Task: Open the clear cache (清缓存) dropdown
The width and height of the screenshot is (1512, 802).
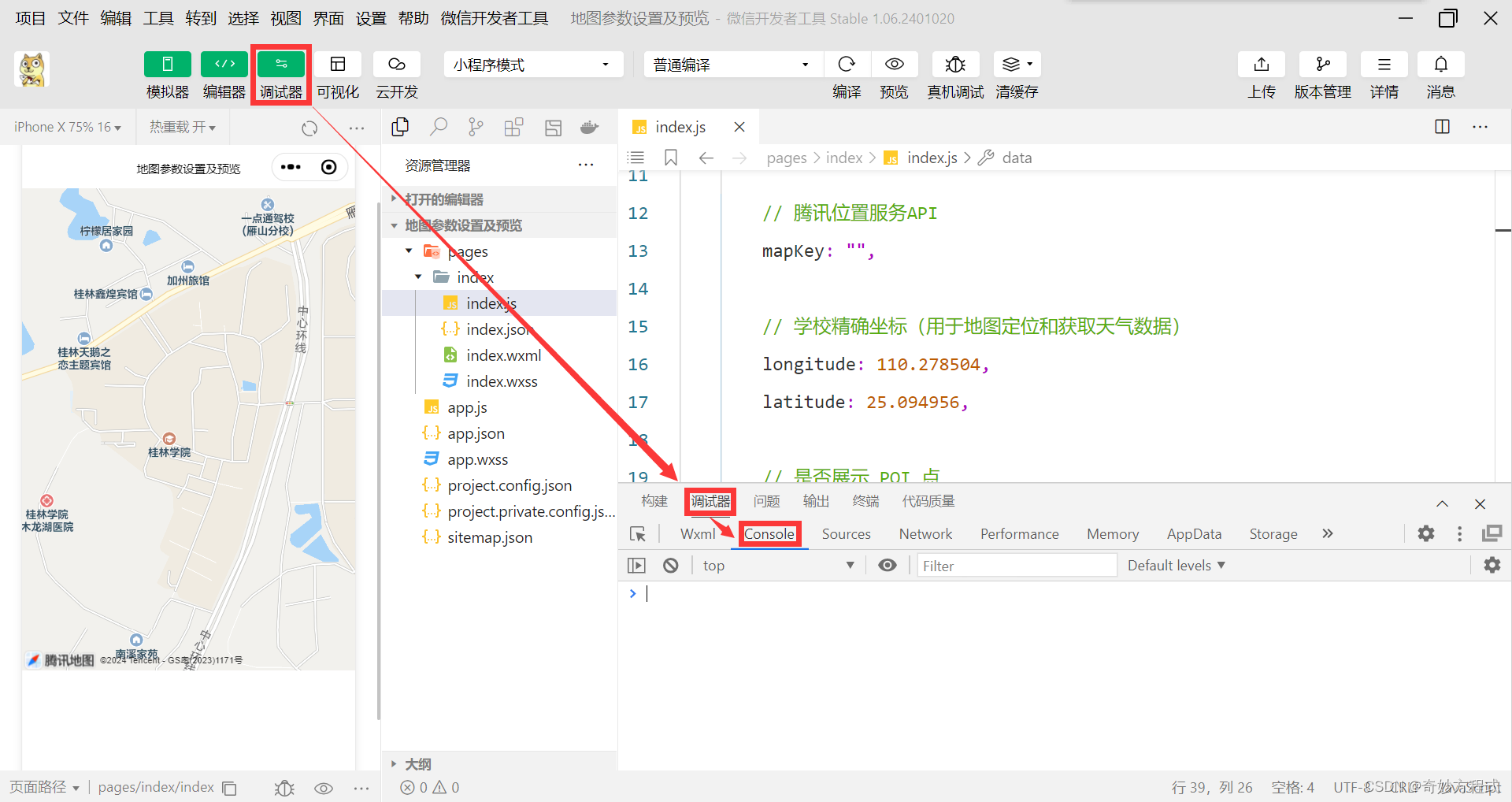Action: click(x=1017, y=64)
